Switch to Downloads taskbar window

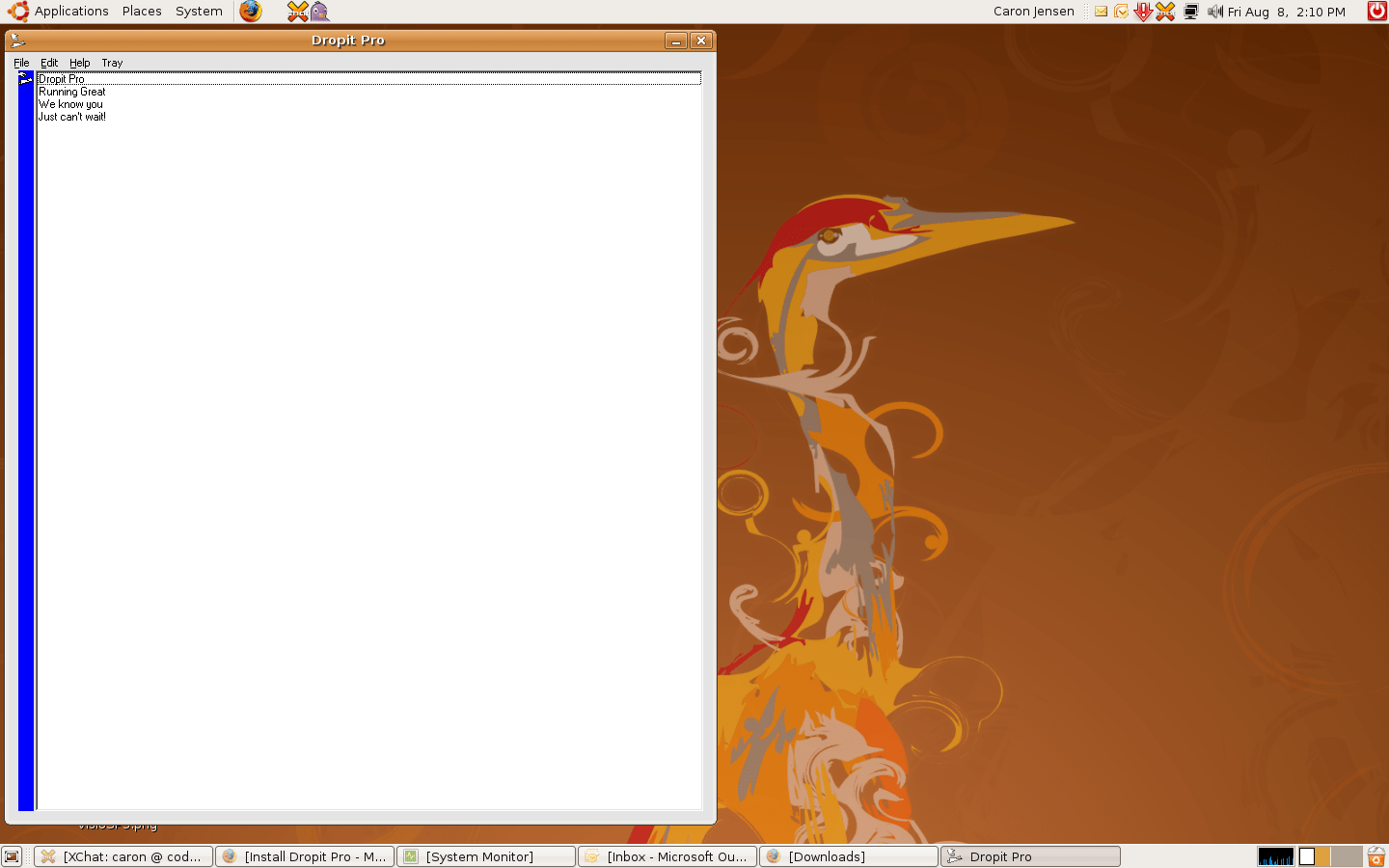(x=849, y=856)
